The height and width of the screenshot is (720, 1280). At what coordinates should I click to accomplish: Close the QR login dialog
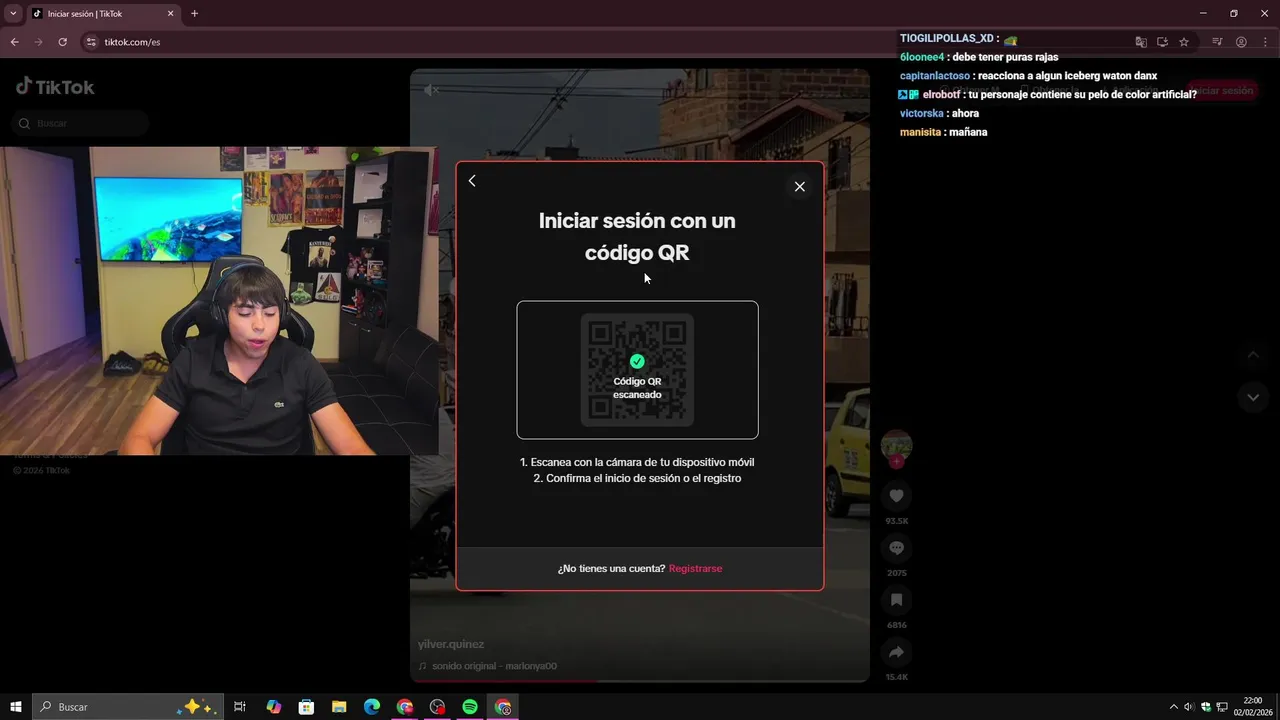pyautogui.click(x=799, y=186)
